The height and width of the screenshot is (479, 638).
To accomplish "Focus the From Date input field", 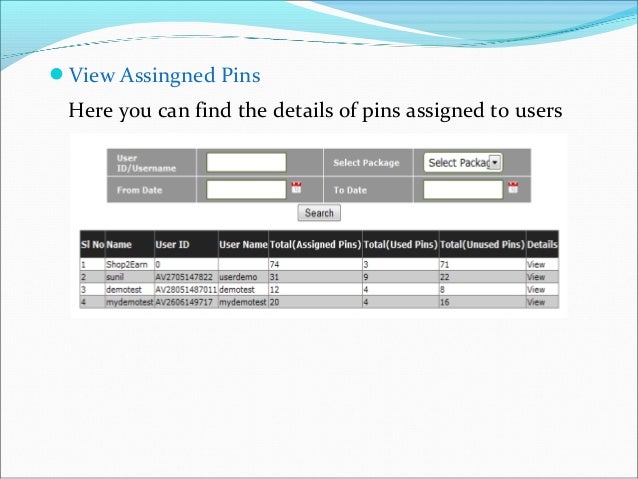I will point(246,190).
